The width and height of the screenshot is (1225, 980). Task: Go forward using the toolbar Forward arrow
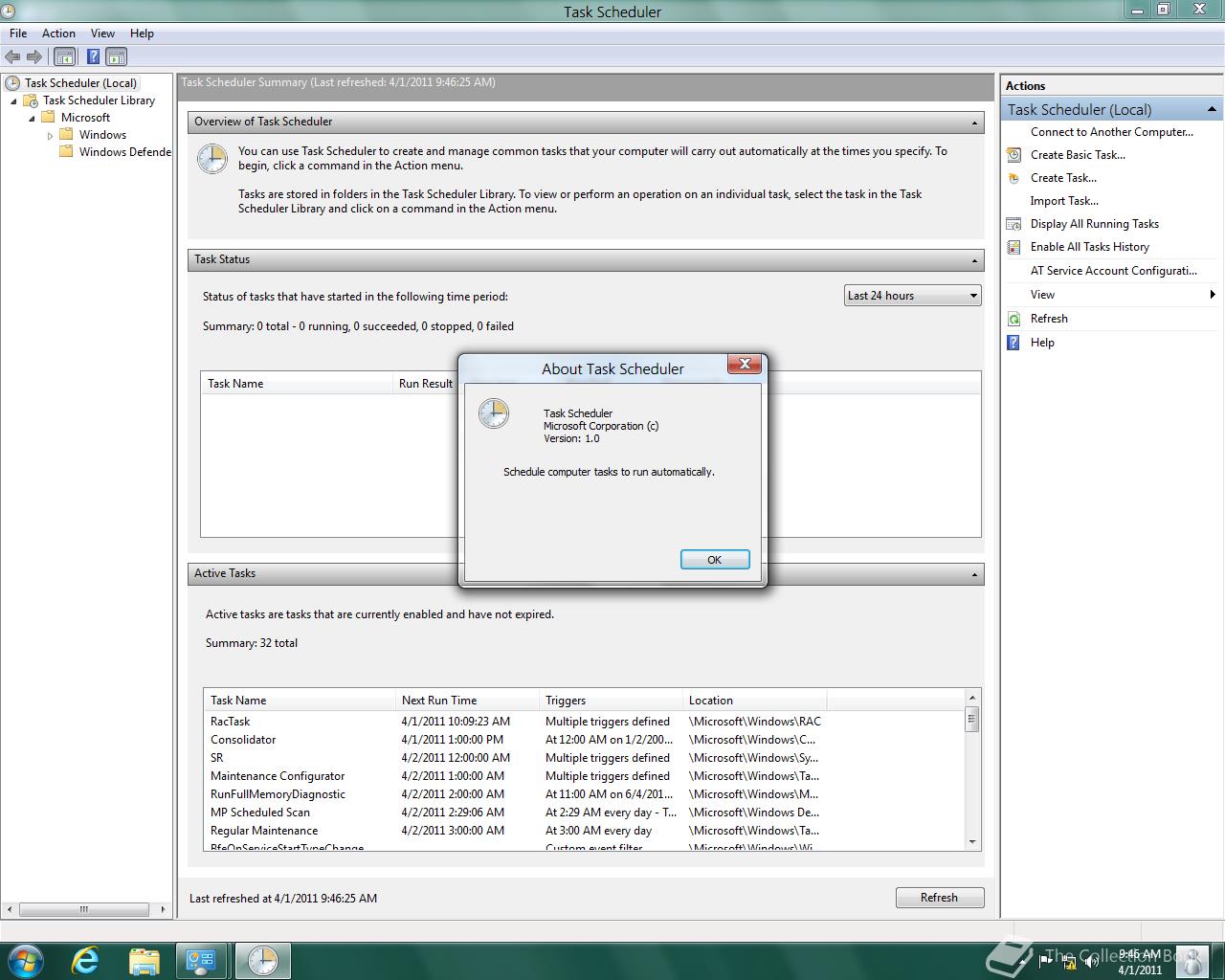(x=34, y=57)
